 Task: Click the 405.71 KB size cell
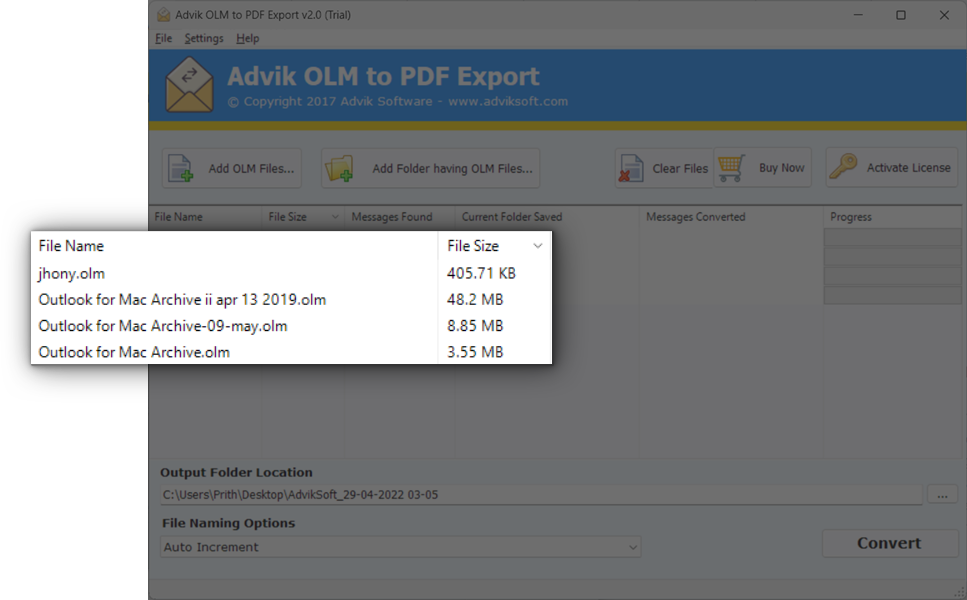[x=481, y=273]
